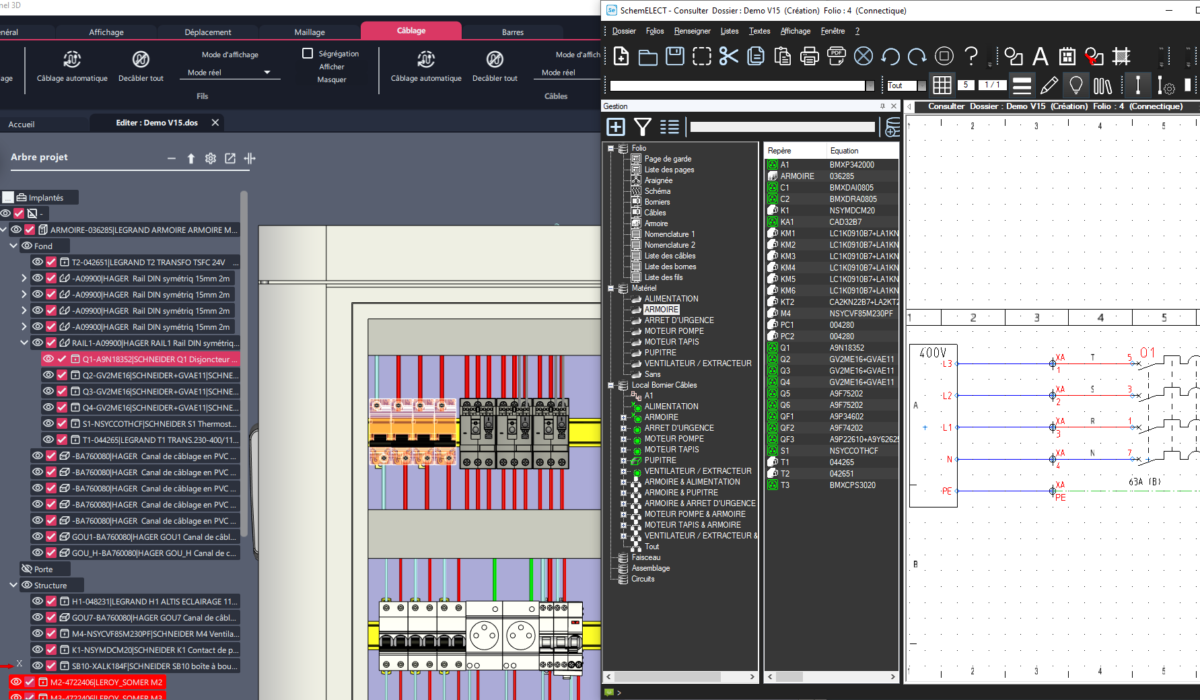Click the pencil edit icon
Screen dimensions: 1200x700
(1049, 85)
